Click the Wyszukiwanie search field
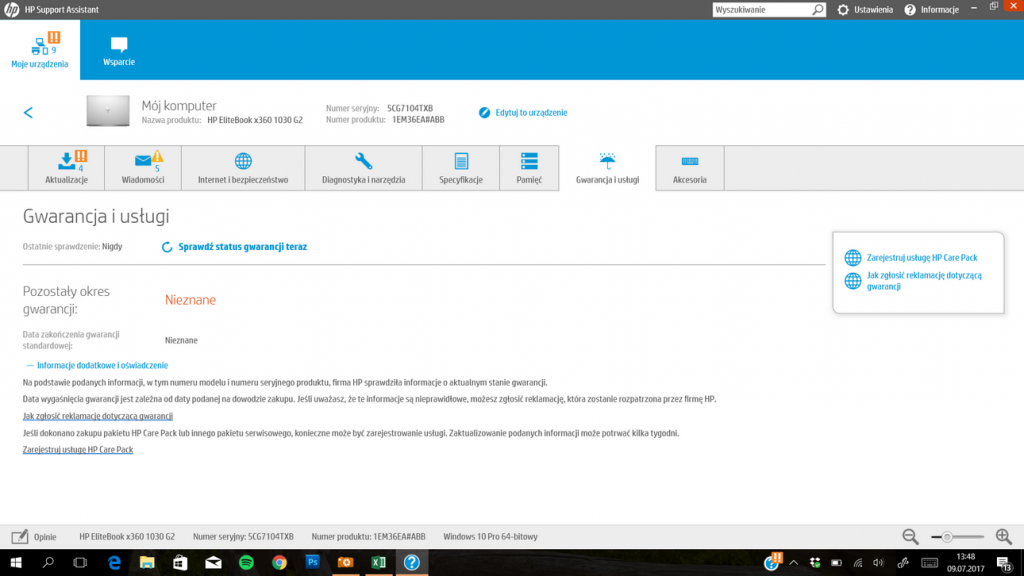The width and height of the screenshot is (1024, 576). tap(760, 9)
